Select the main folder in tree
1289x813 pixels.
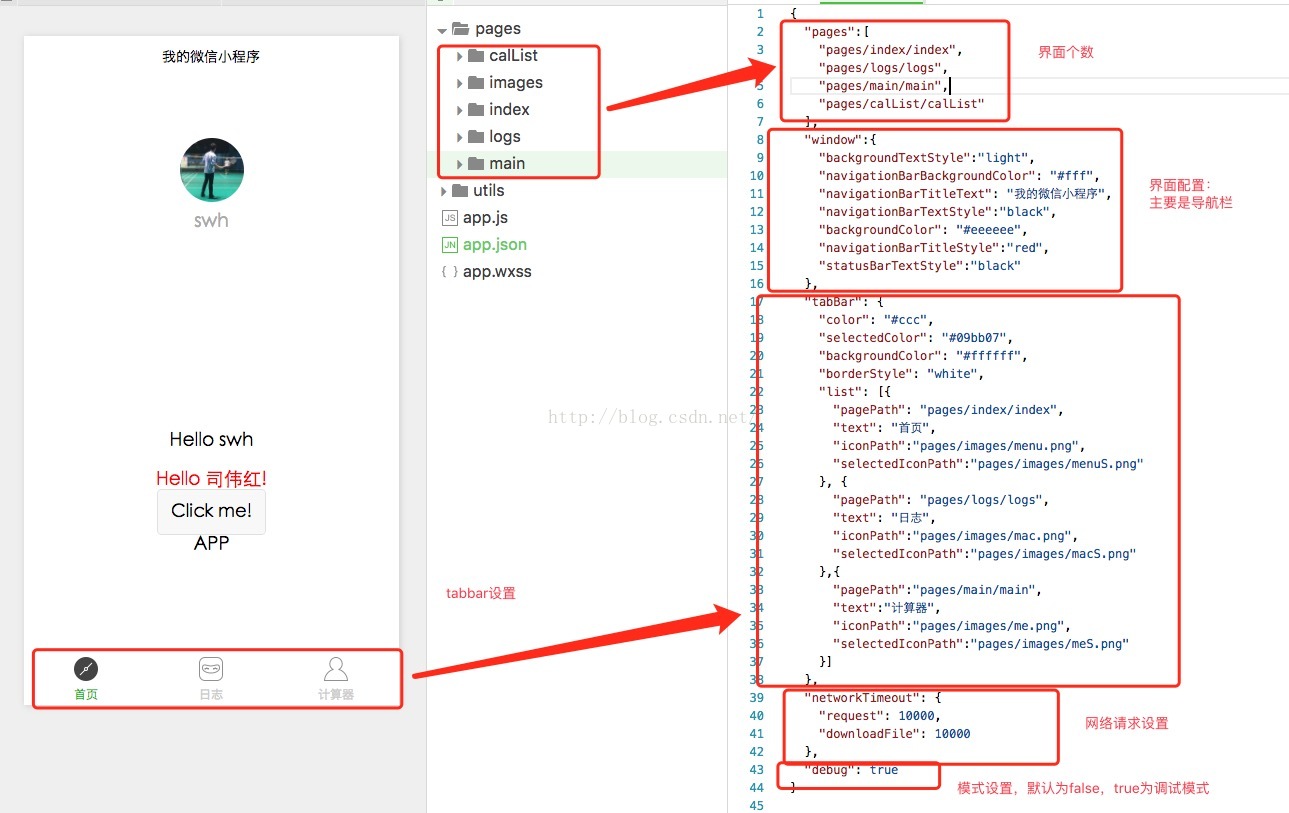[x=507, y=164]
